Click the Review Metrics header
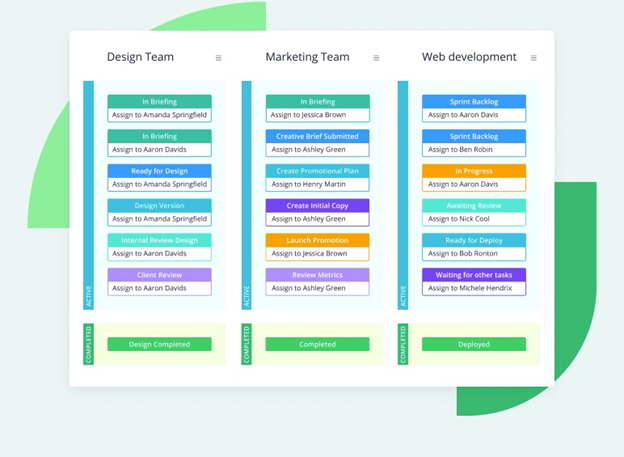This screenshot has width=624, height=457. (318, 275)
